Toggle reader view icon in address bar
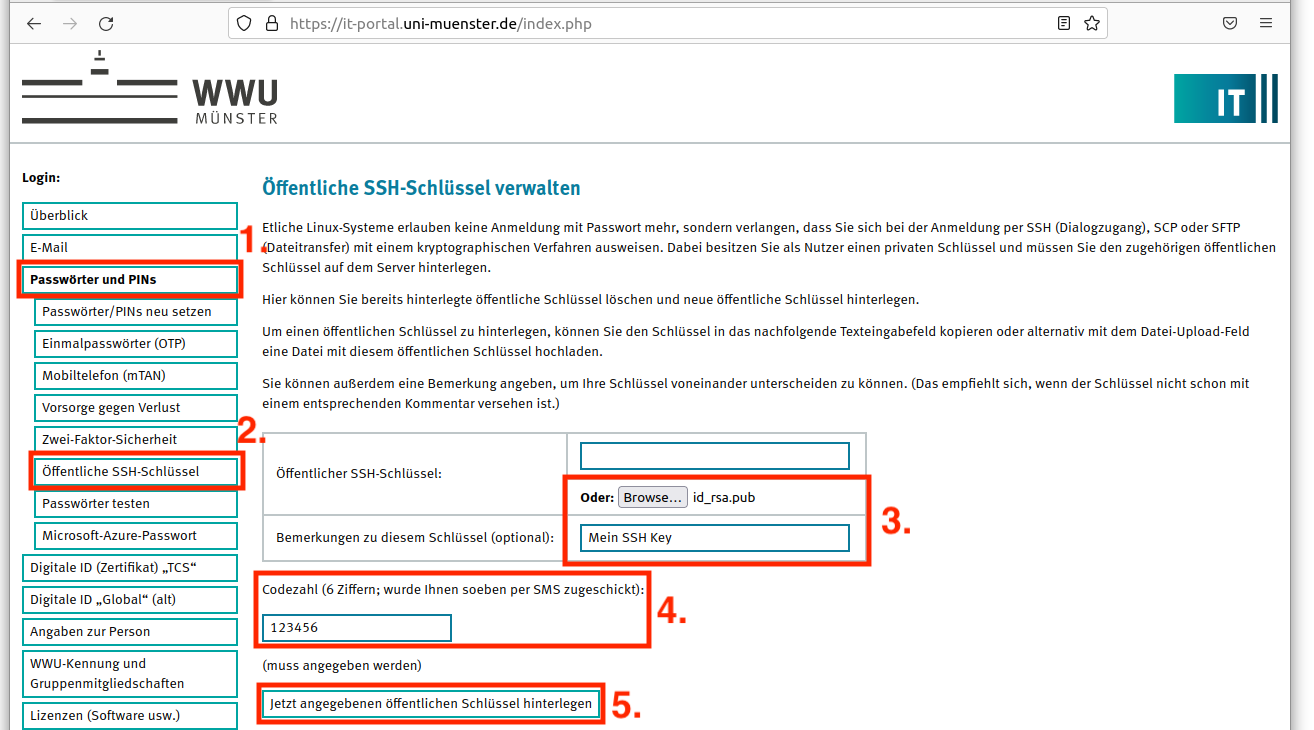Viewport: 1314px width, 730px height. [x=1064, y=23]
